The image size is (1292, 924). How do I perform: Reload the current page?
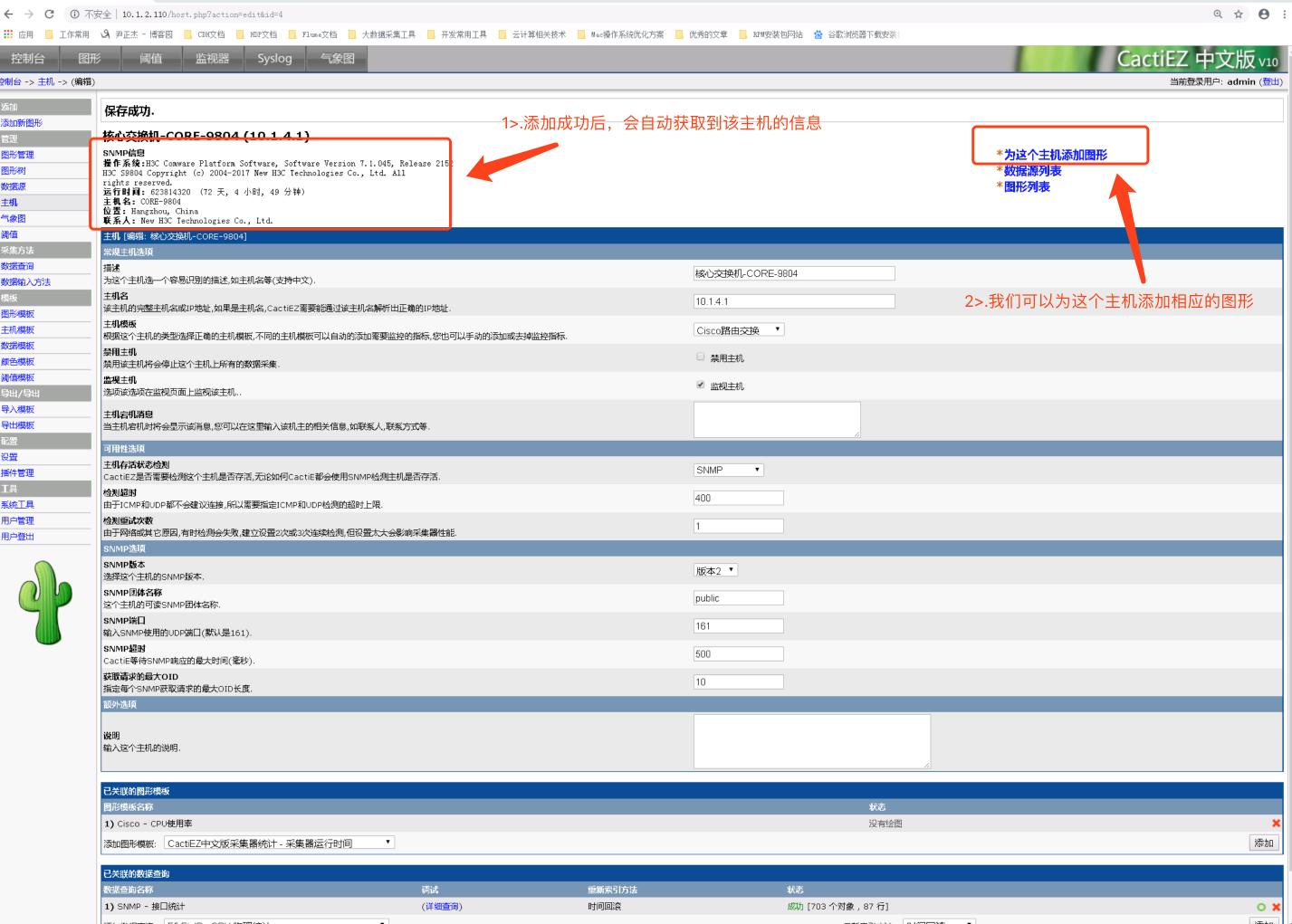[49, 14]
